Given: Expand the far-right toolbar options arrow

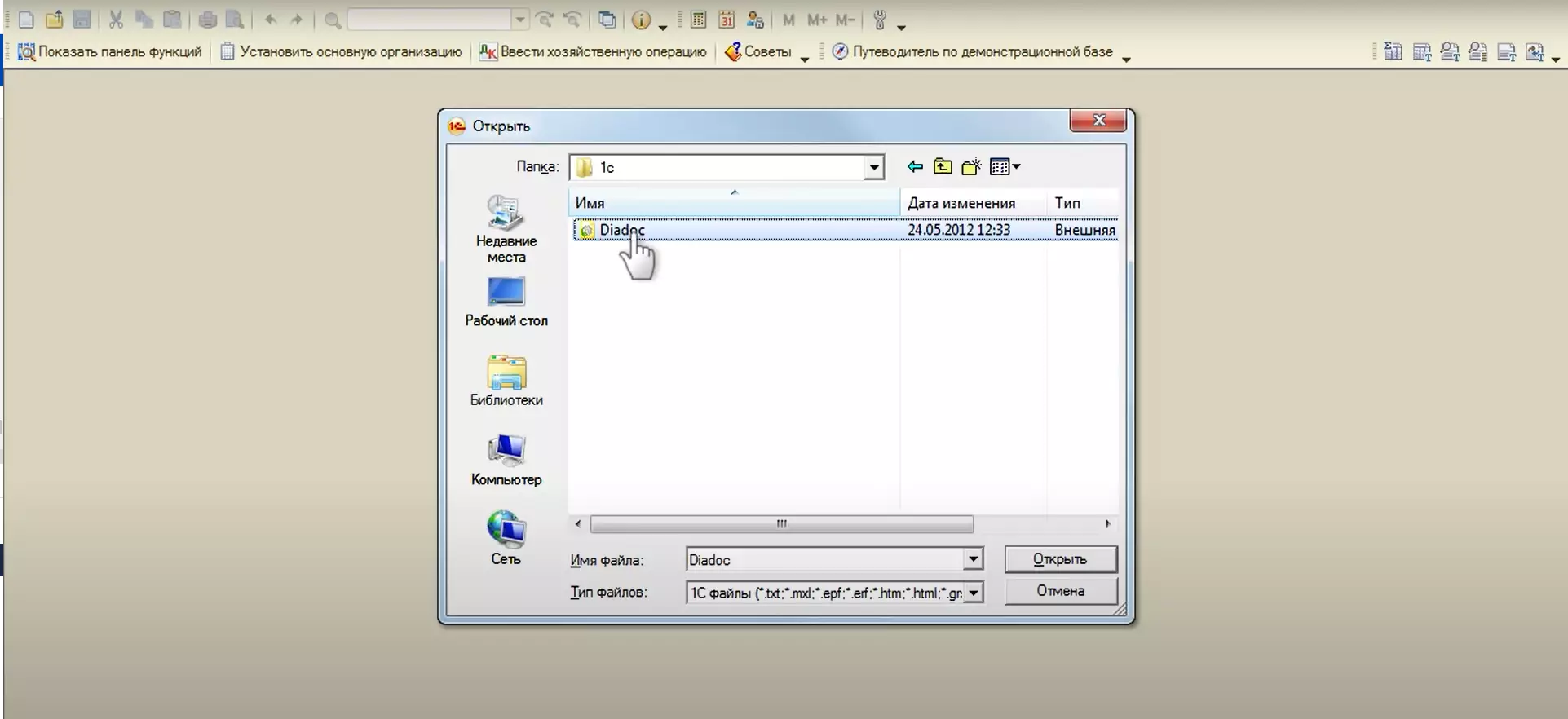Looking at the screenshot, I should coord(1556,59).
